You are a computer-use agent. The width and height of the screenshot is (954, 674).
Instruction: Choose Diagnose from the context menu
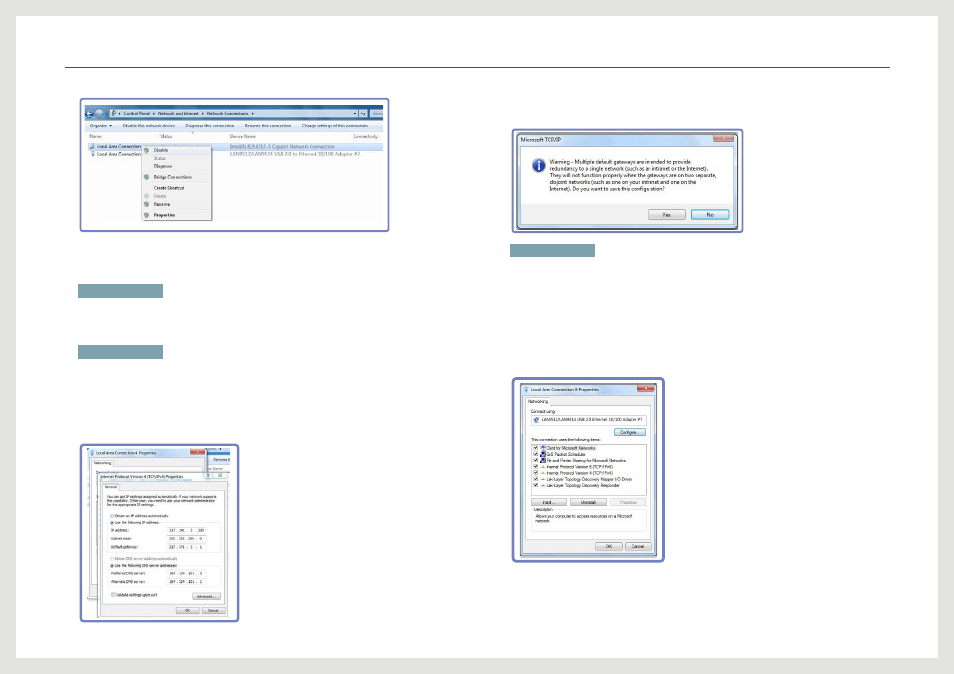click(x=176, y=166)
